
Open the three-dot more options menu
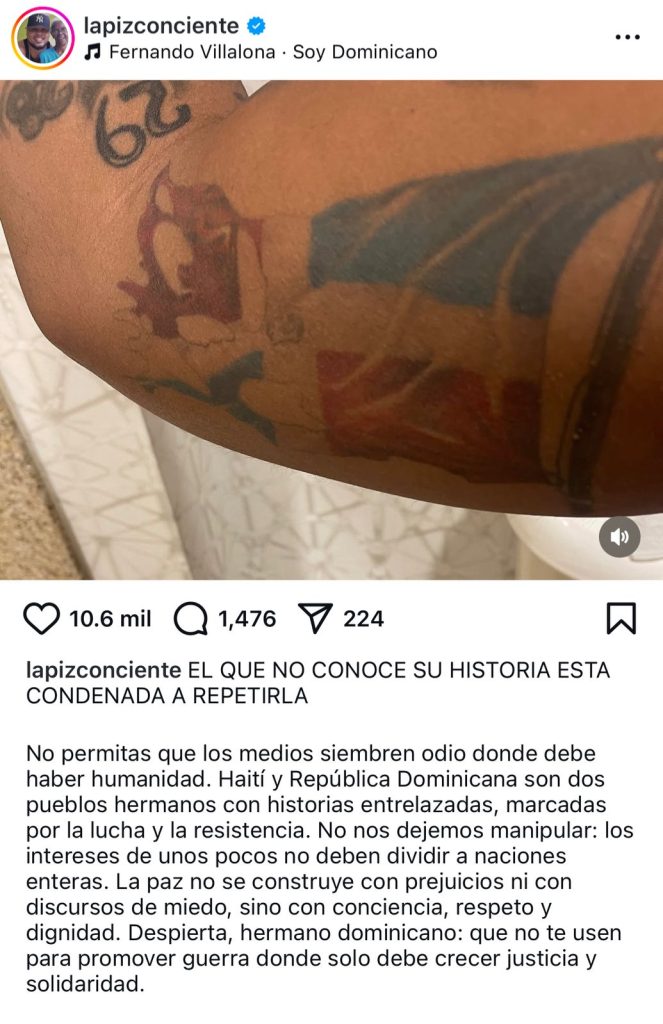(x=628, y=37)
